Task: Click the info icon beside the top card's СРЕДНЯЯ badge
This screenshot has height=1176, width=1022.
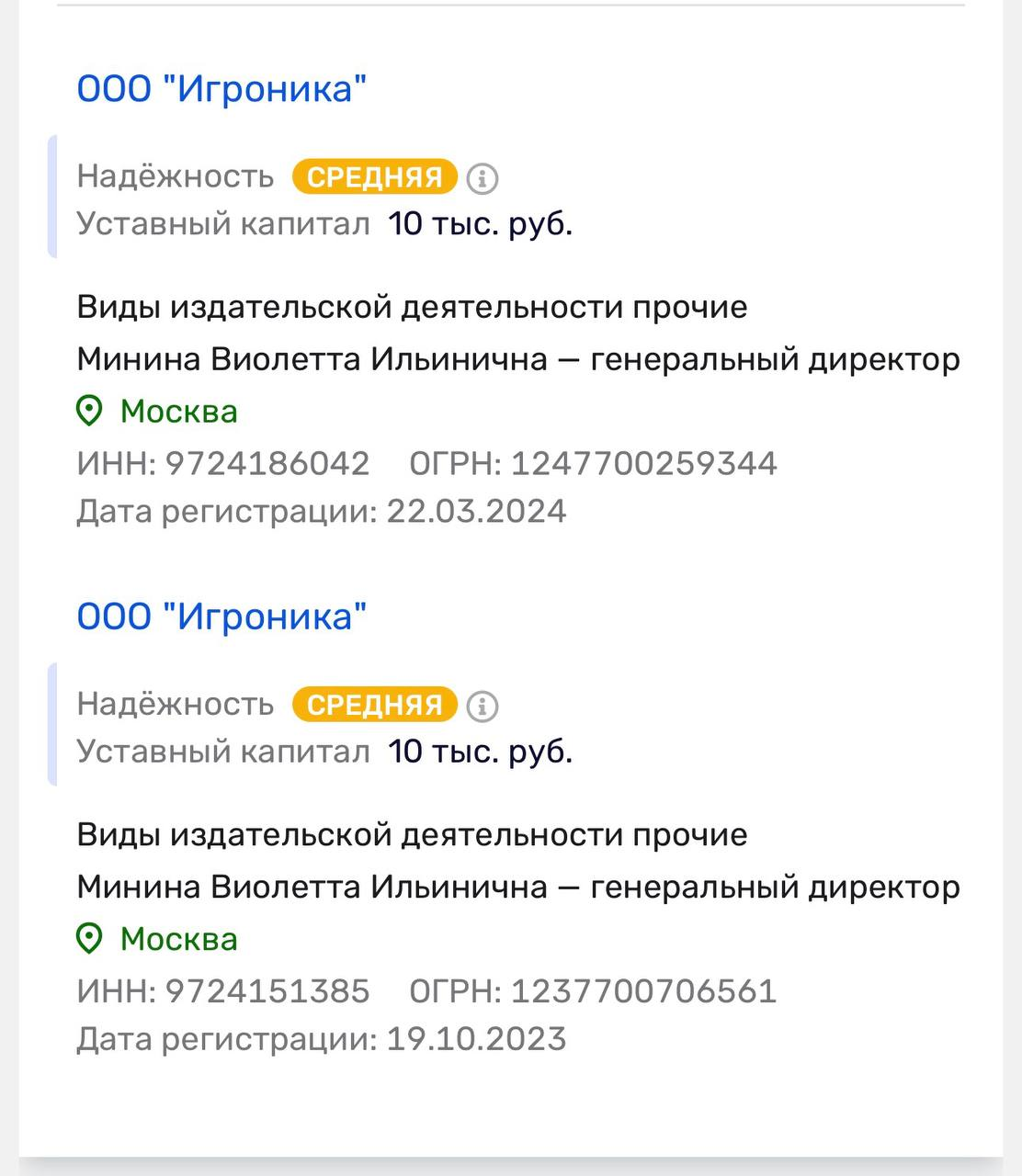Action: click(483, 177)
